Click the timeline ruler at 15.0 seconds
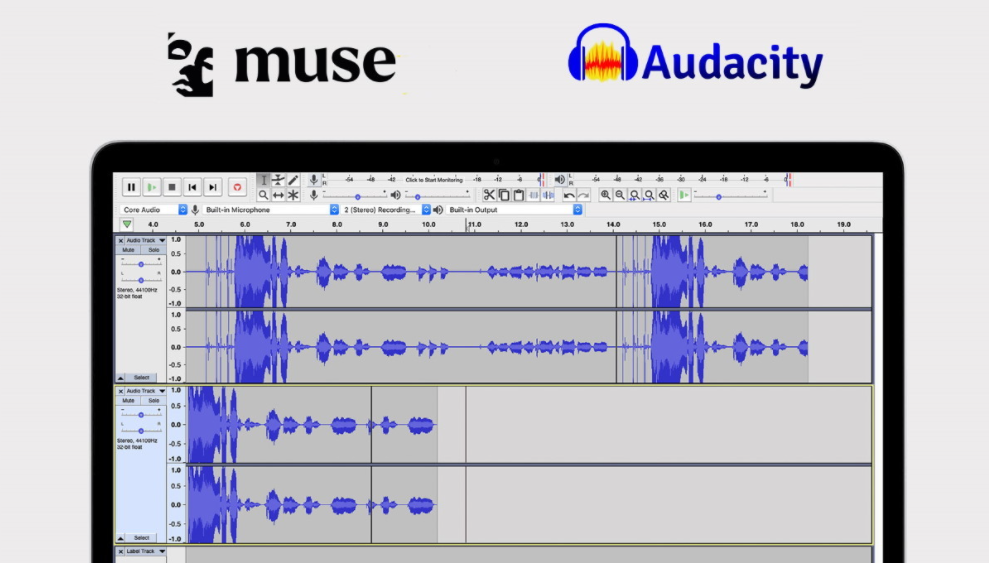 (x=659, y=224)
